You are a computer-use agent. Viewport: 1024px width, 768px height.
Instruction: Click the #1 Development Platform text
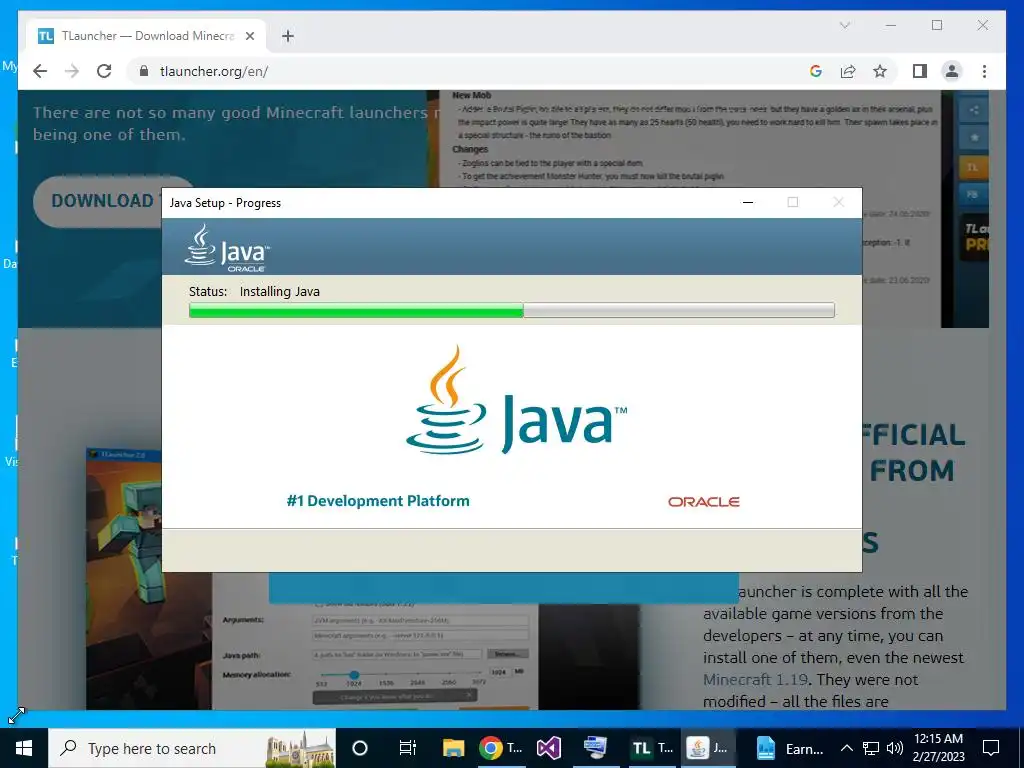378,501
